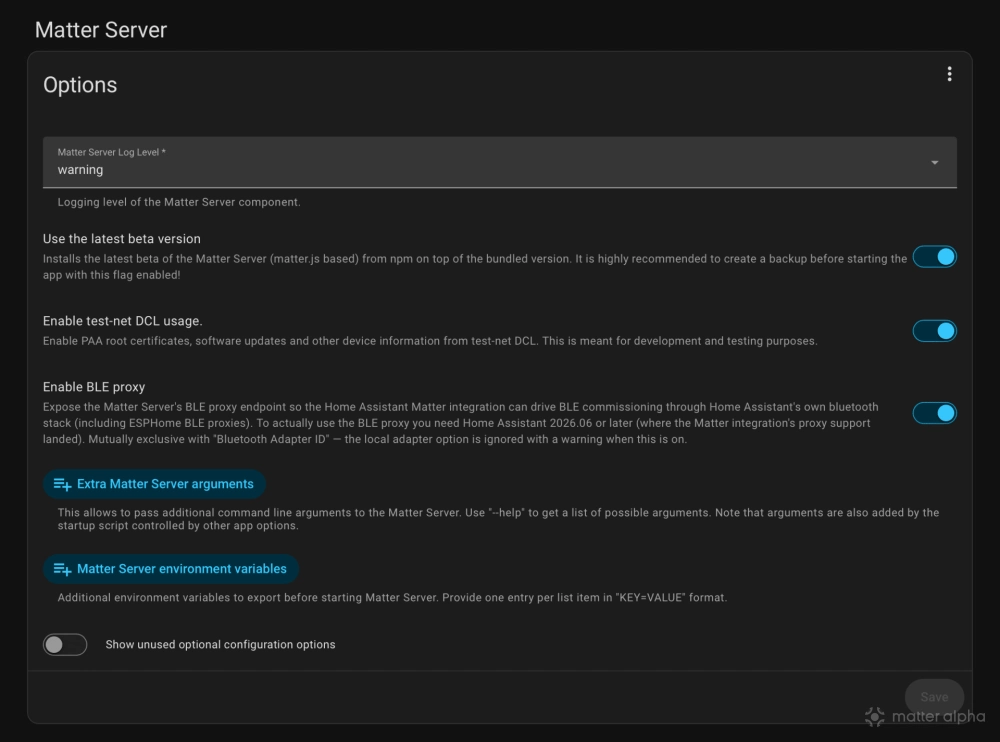Add Extra Matter Server arguments
Image resolution: width=1000 pixels, height=742 pixels.
coord(154,484)
